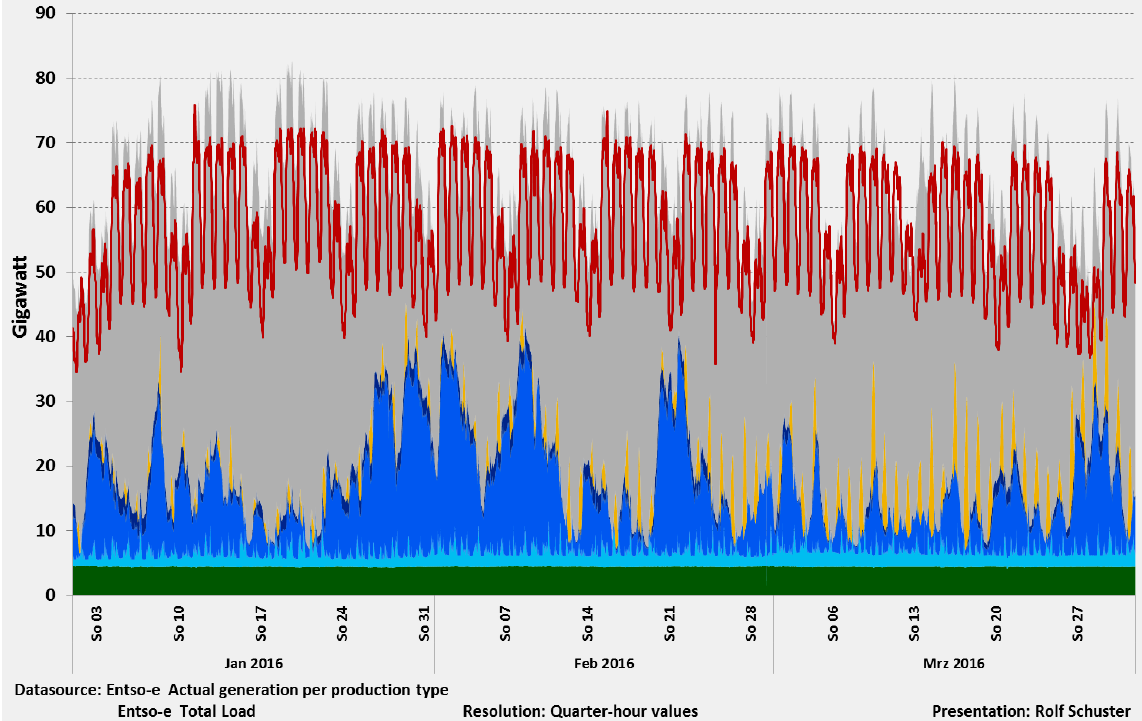
Task: Select the 'So 17' date label
Action: coord(261,623)
